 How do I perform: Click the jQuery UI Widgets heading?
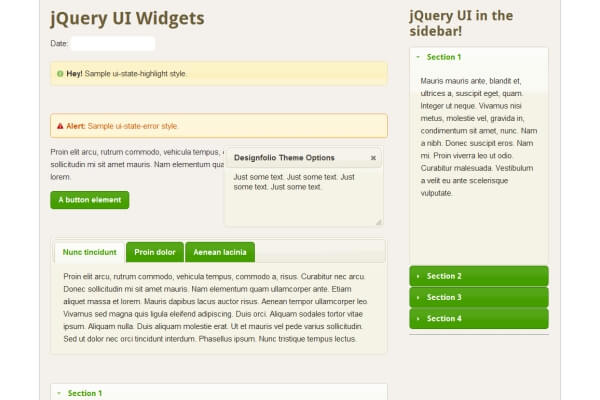pyautogui.click(x=127, y=18)
